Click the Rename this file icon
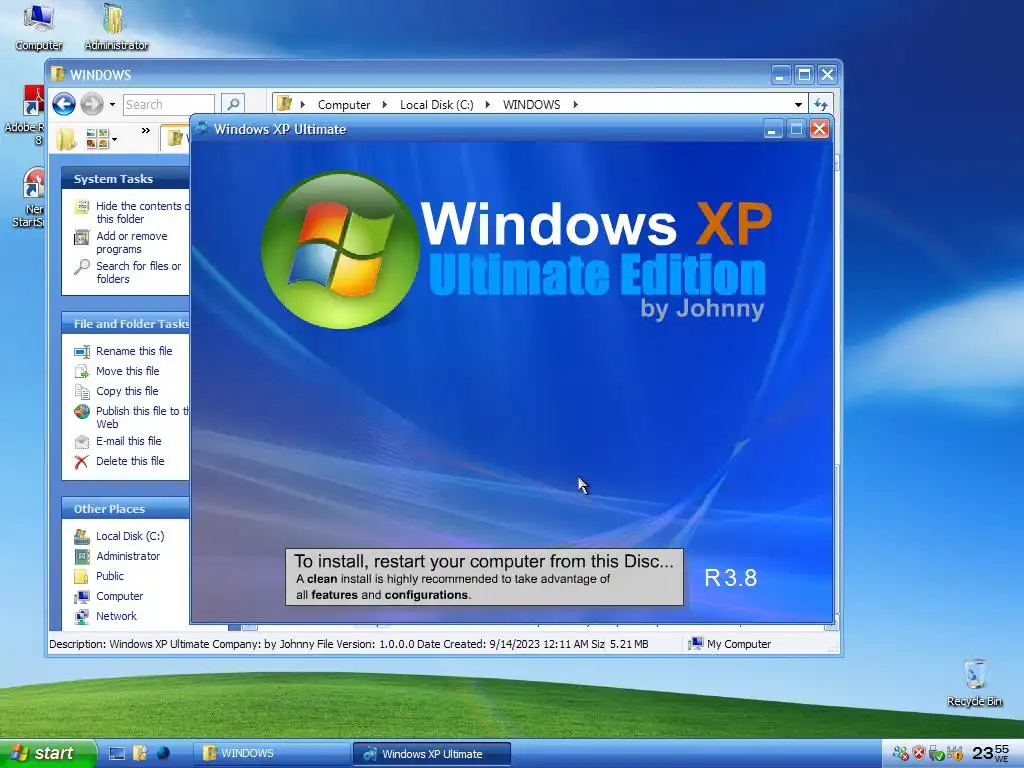The height and width of the screenshot is (768, 1024). (x=82, y=352)
